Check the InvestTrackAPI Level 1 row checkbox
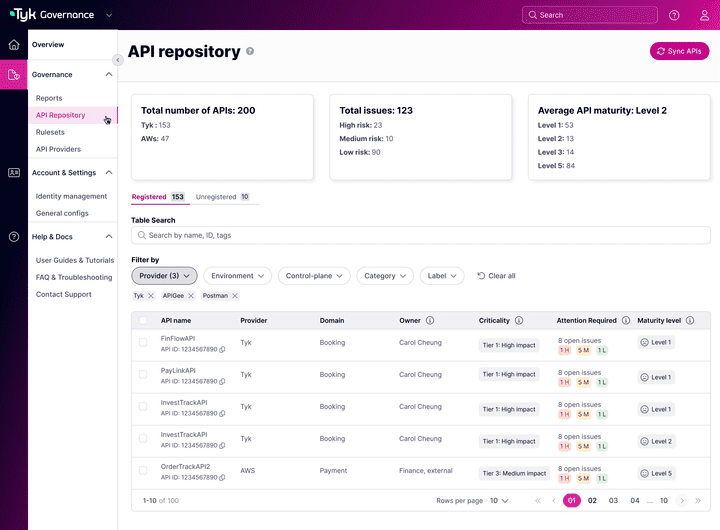720x530 pixels. [x=143, y=406]
